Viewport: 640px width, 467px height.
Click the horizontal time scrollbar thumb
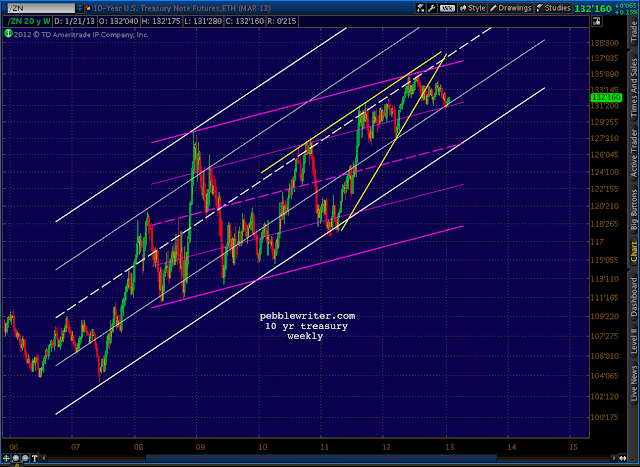point(321,458)
